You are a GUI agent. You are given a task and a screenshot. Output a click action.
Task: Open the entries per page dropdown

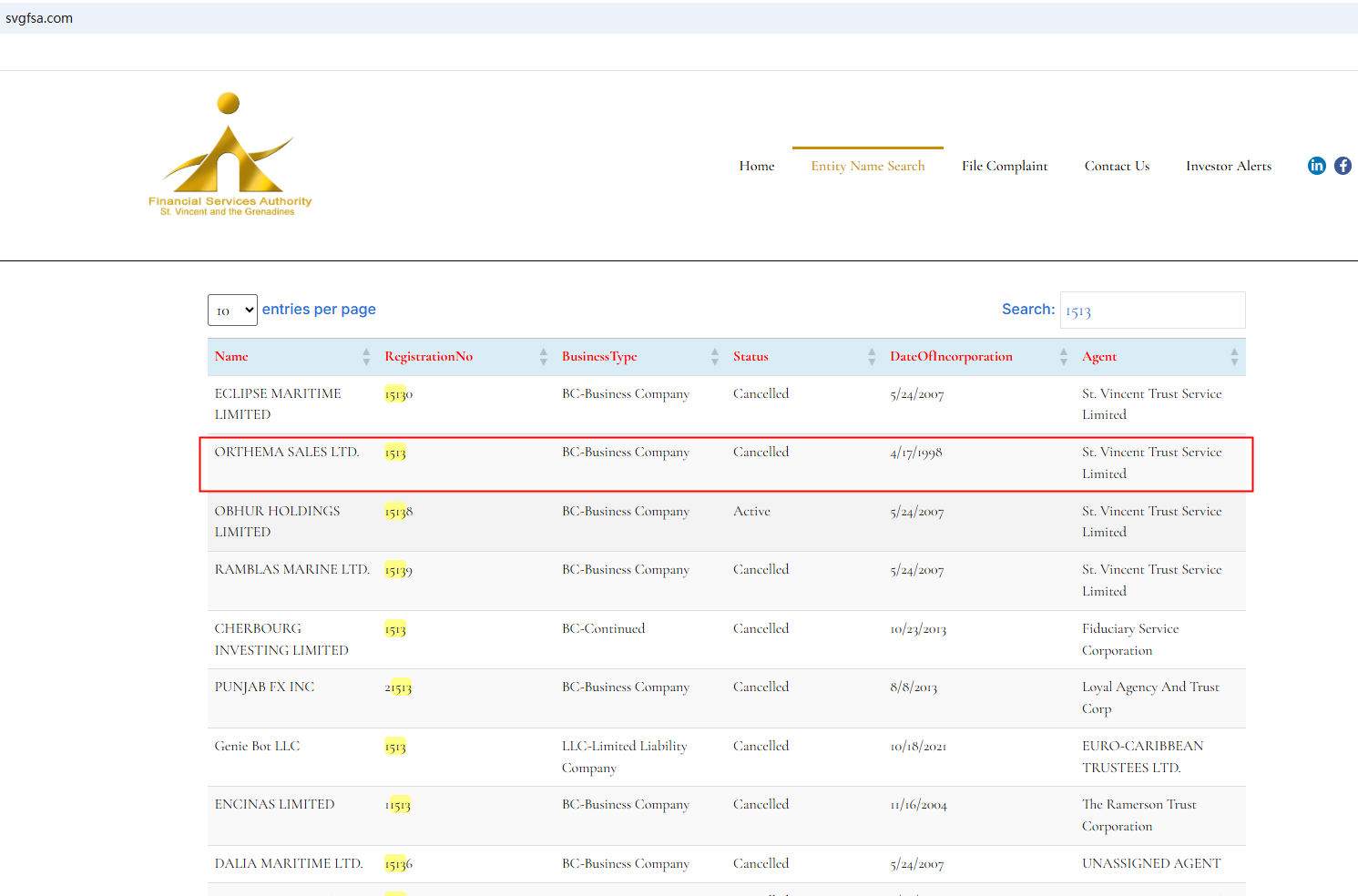(x=232, y=311)
